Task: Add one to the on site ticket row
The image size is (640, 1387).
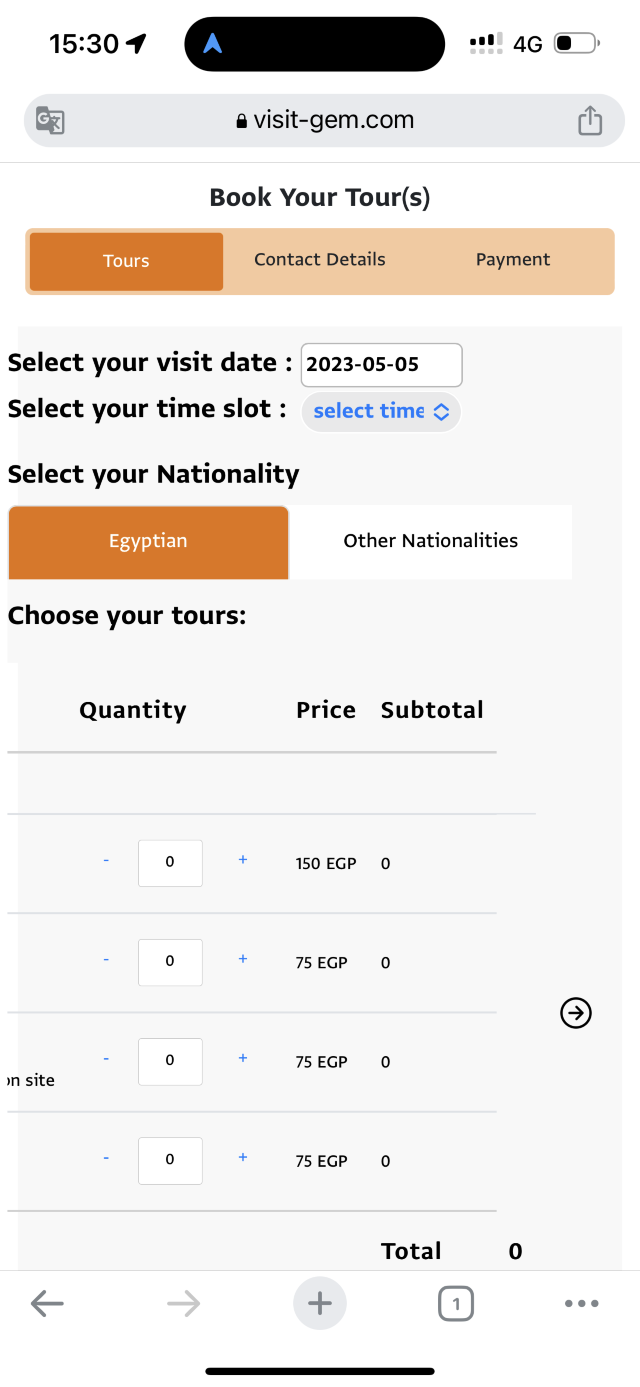Action: click(243, 1058)
